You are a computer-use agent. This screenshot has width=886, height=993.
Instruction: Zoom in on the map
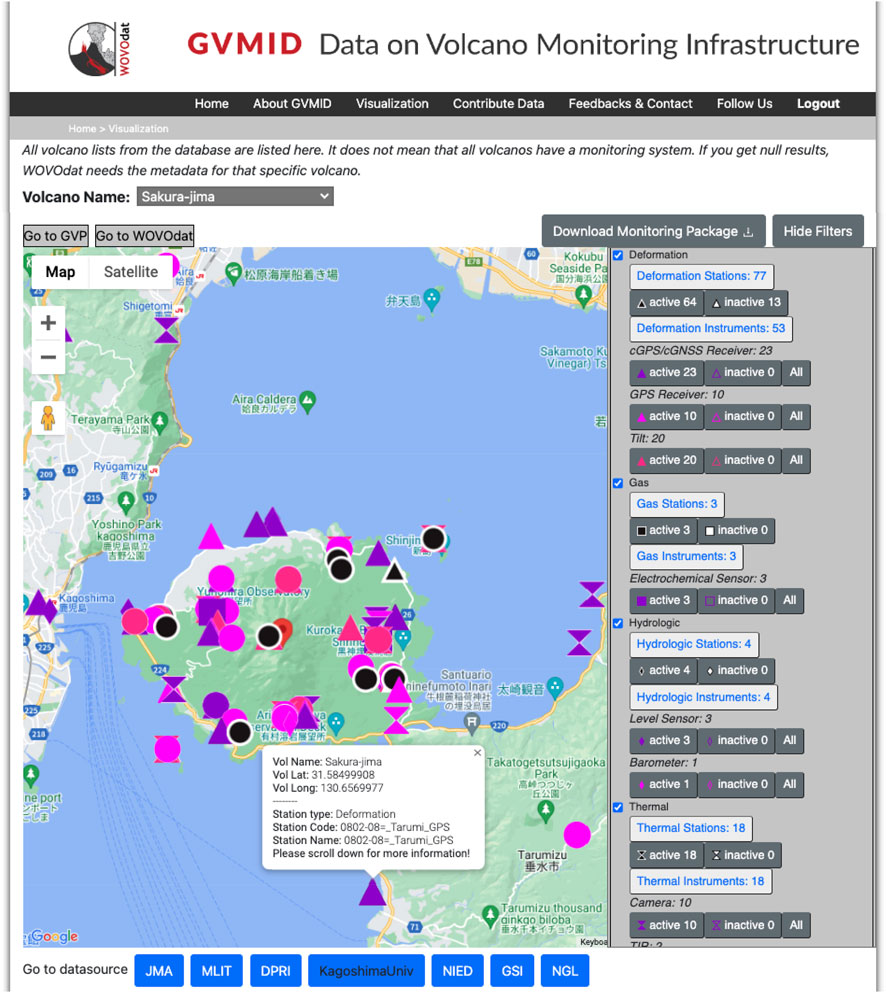(x=48, y=323)
